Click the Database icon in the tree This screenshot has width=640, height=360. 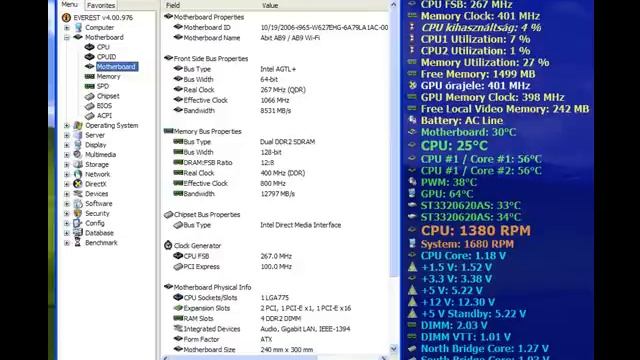pyautogui.click(x=78, y=233)
